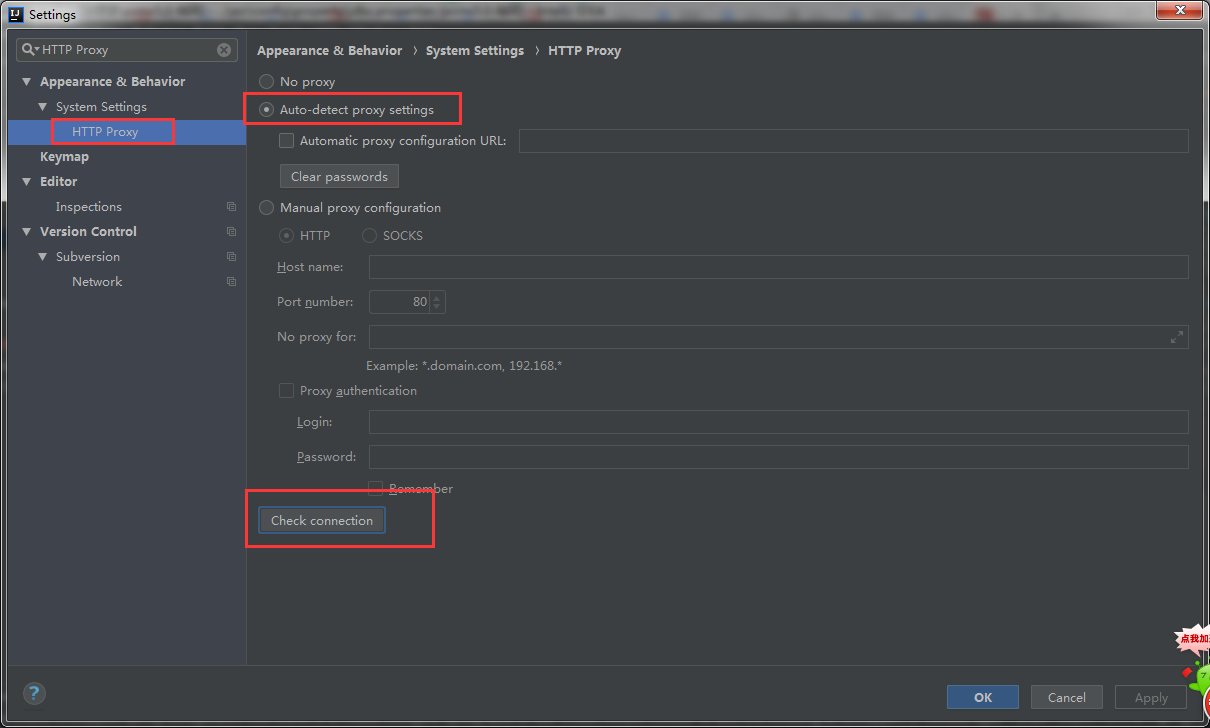Choose the HTTP proxy type radio

[x=286, y=236]
